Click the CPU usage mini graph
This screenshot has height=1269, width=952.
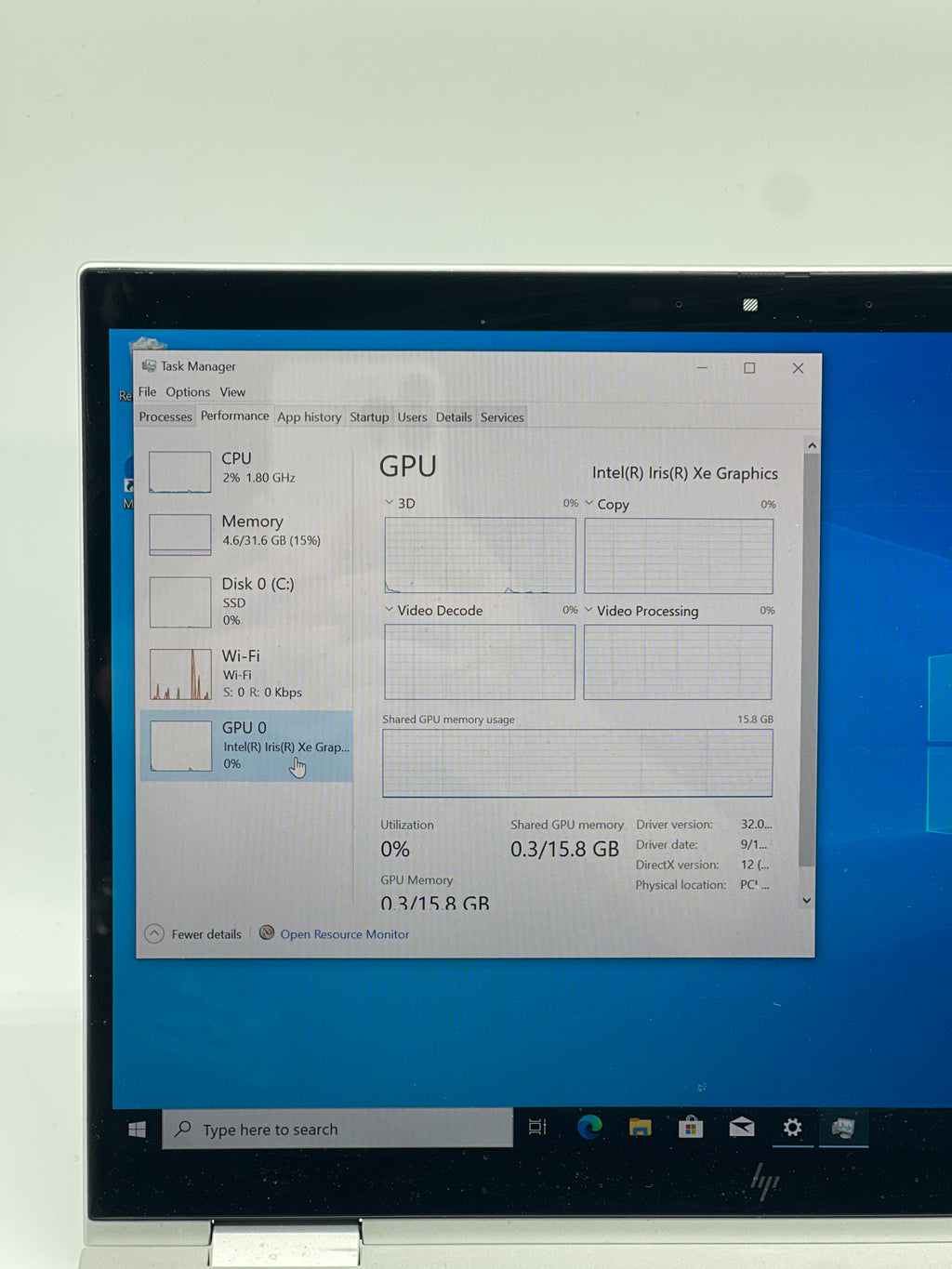click(179, 472)
